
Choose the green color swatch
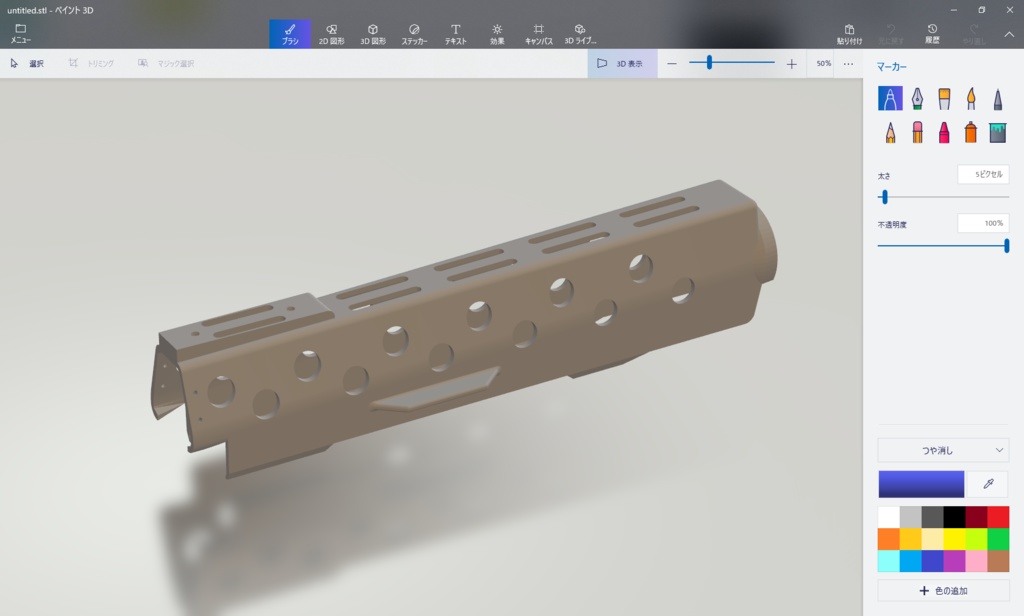click(x=998, y=539)
